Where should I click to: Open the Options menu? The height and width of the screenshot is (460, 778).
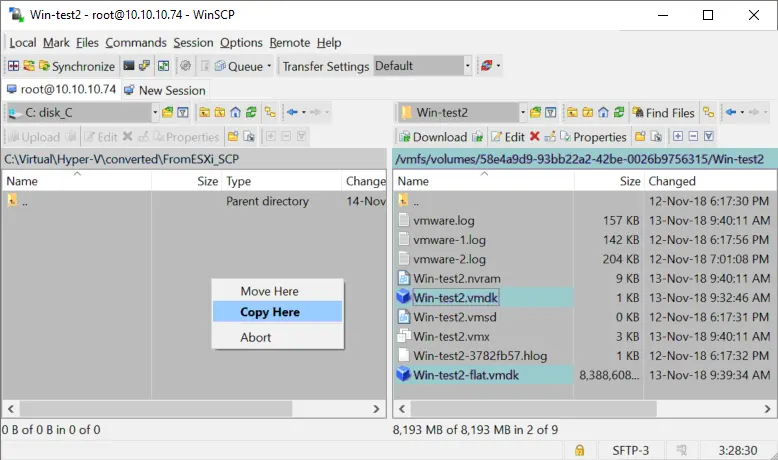241,43
